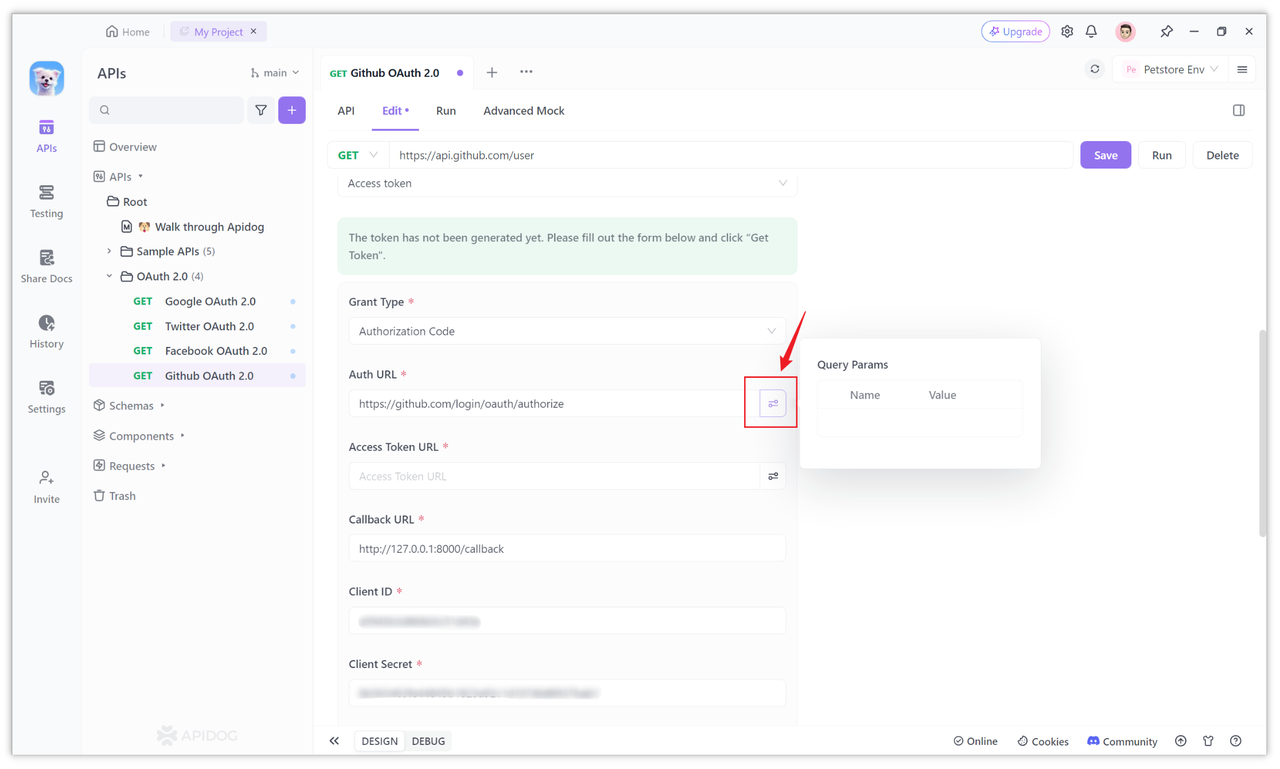Click the user avatar at top
This screenshot has width=1280, height=769.
pos(1126,32)
